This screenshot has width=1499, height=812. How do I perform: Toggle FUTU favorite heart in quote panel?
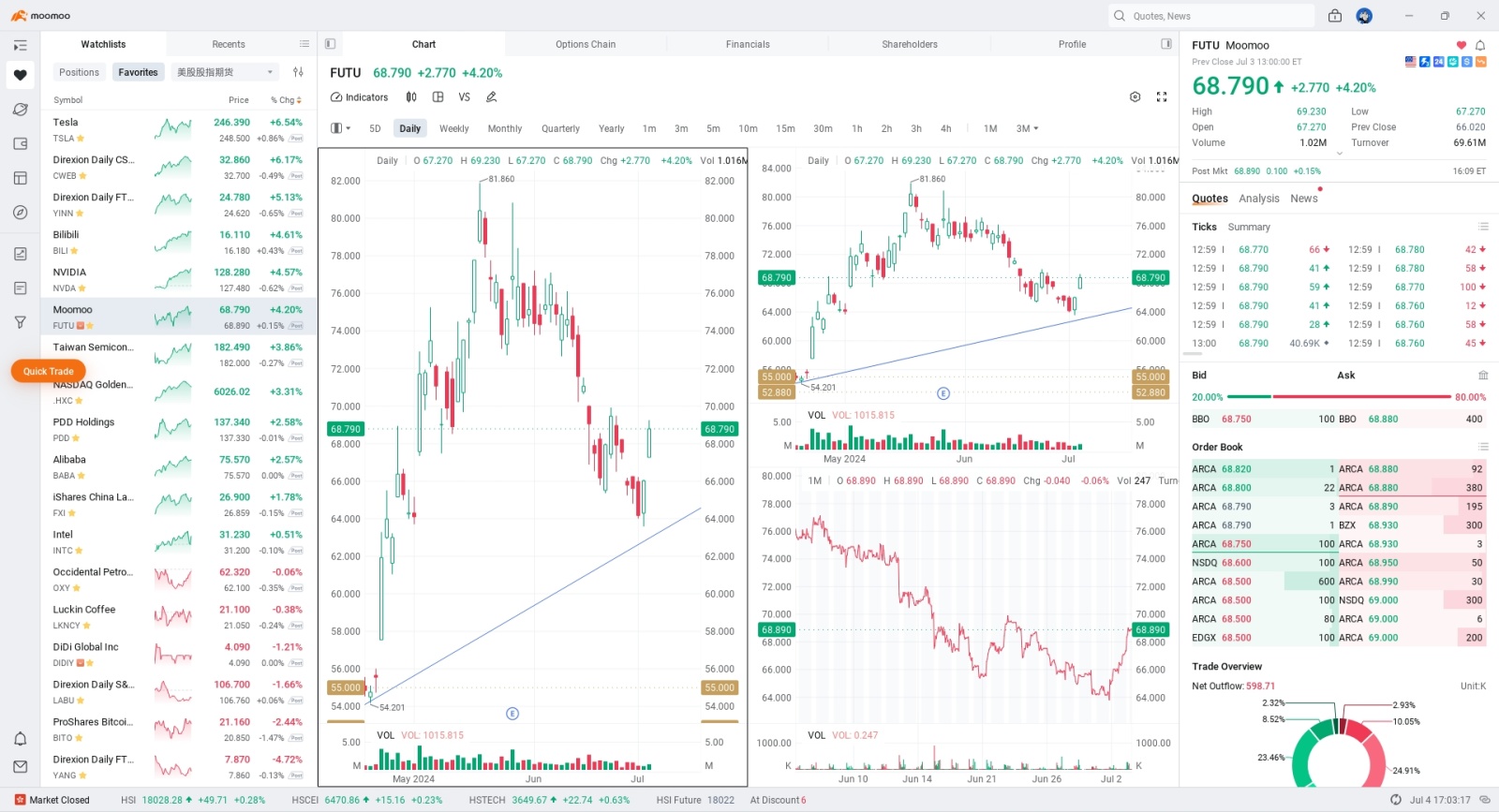[x=1461, y=45]
